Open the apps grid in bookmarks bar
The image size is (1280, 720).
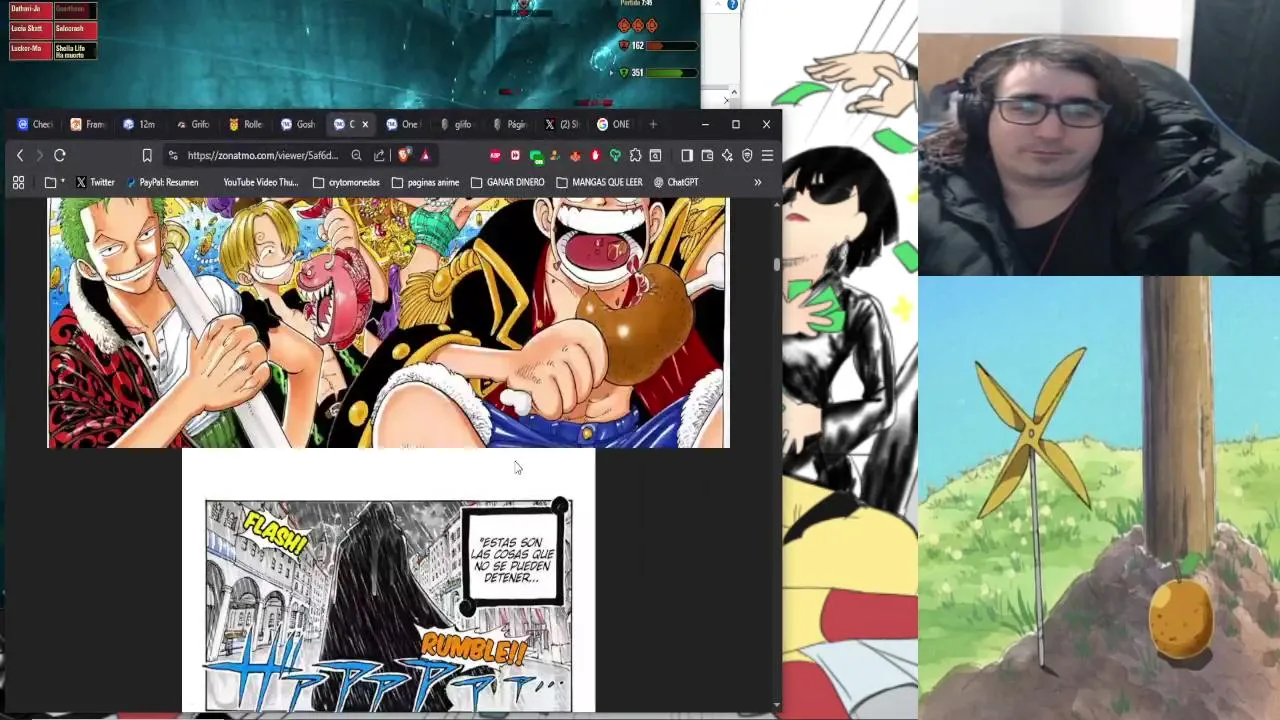coord(18,182)
